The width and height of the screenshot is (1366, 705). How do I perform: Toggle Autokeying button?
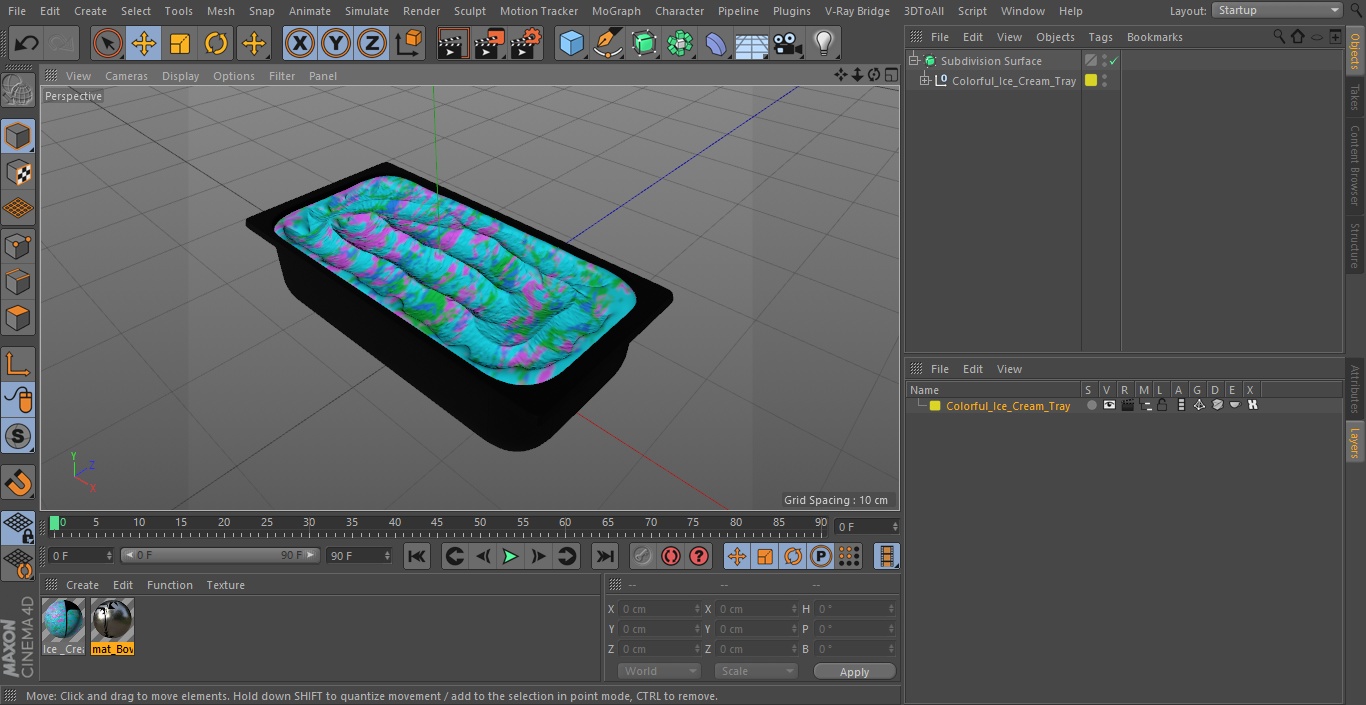pos(670,556)
